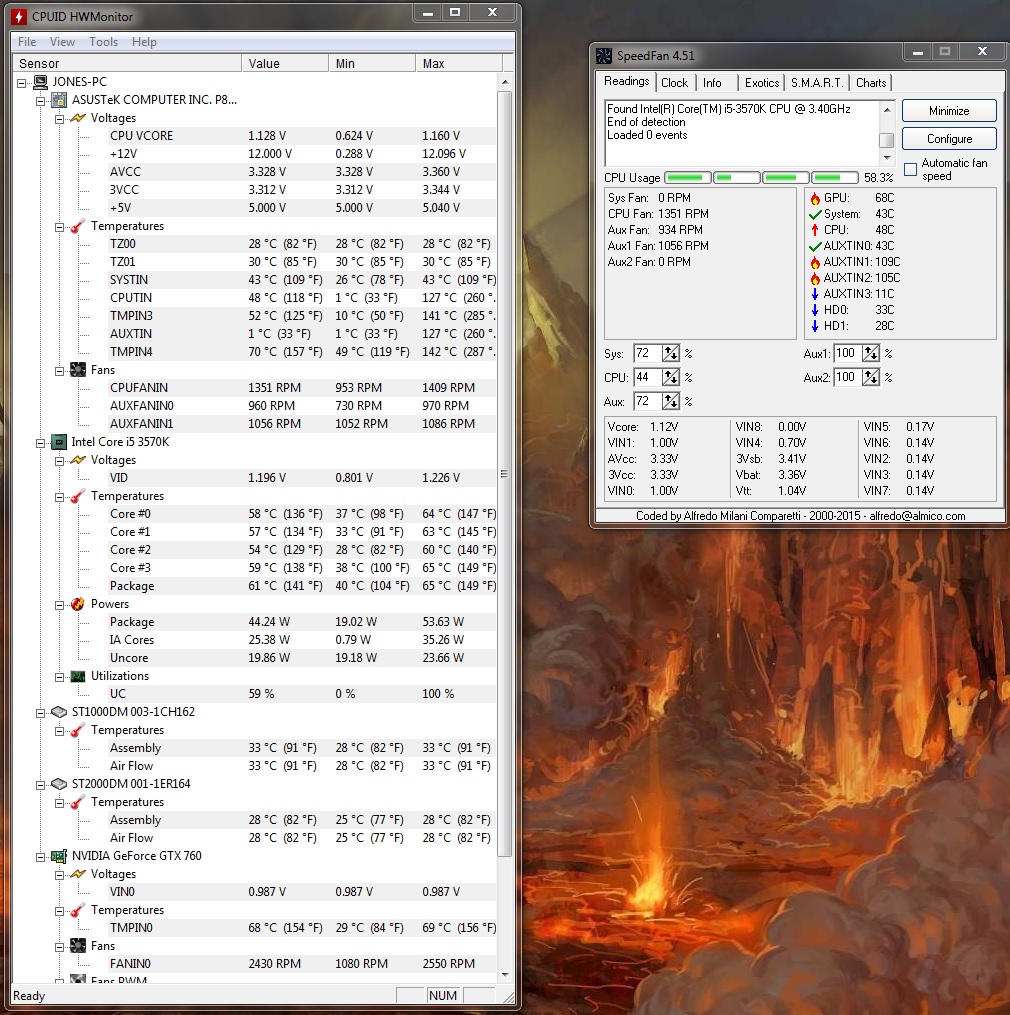Image resolution: width=1010 pixels, height=1015 pixels.
Task: Click the Aux1 fan speed stepper arrows
Action: coord(871,353)
